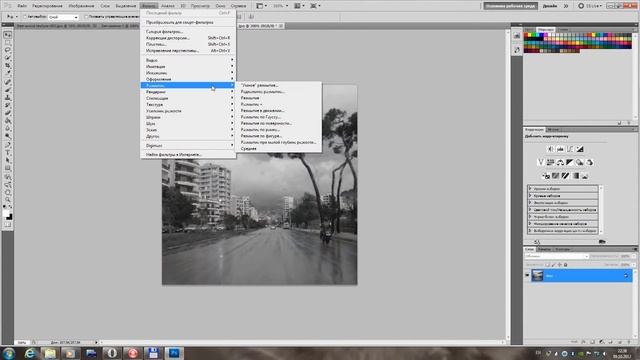Viewport: 640px width, 360px height.
Task: Pick the red swatch in Swatches panel
Action: pyautogui.click(x=526, y=36)
